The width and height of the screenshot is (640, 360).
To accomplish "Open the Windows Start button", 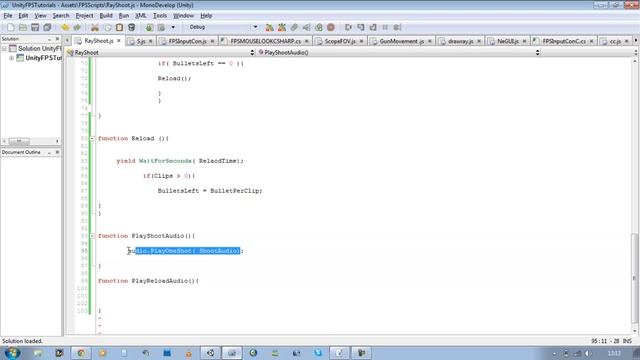I will (x=12, y=353).
